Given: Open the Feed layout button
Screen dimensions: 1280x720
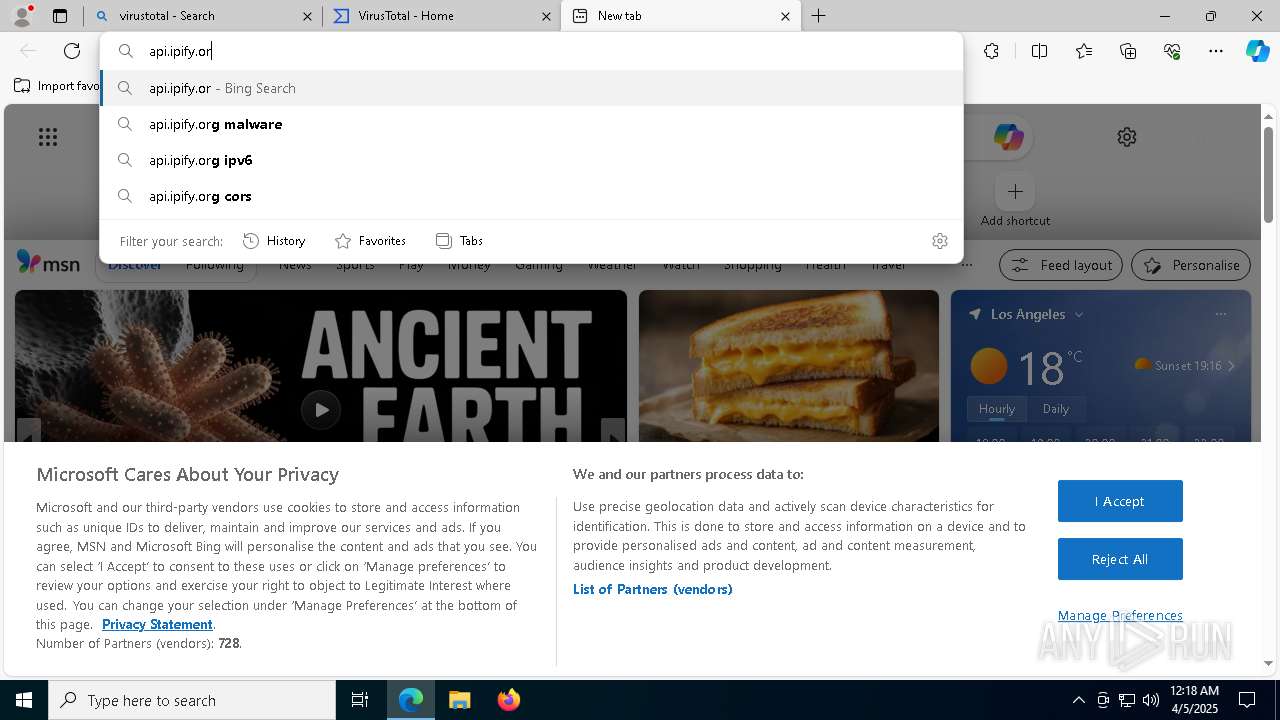Looking at the screenshot, I should pyautogui.click(x=1061, y=265).
